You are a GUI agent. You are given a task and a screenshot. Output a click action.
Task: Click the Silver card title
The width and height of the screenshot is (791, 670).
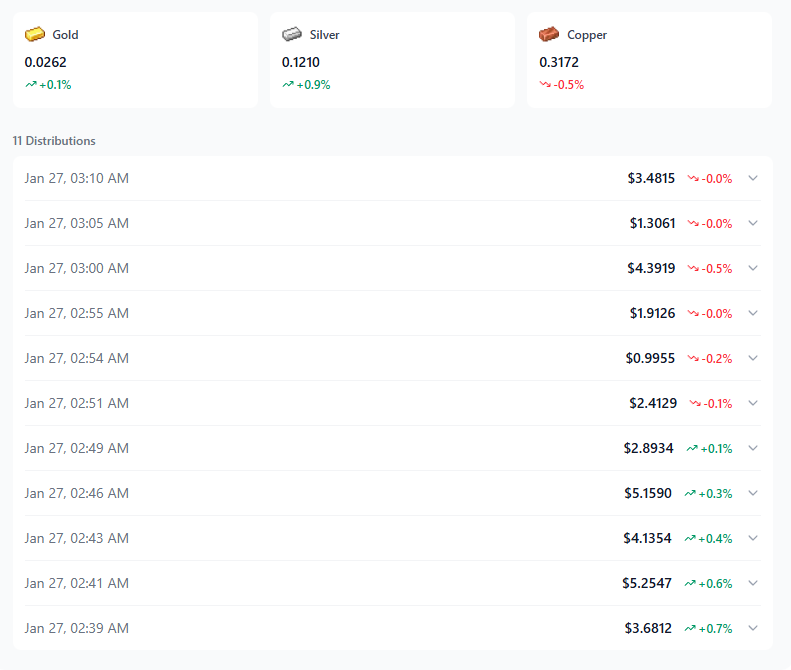pos(324,35)
